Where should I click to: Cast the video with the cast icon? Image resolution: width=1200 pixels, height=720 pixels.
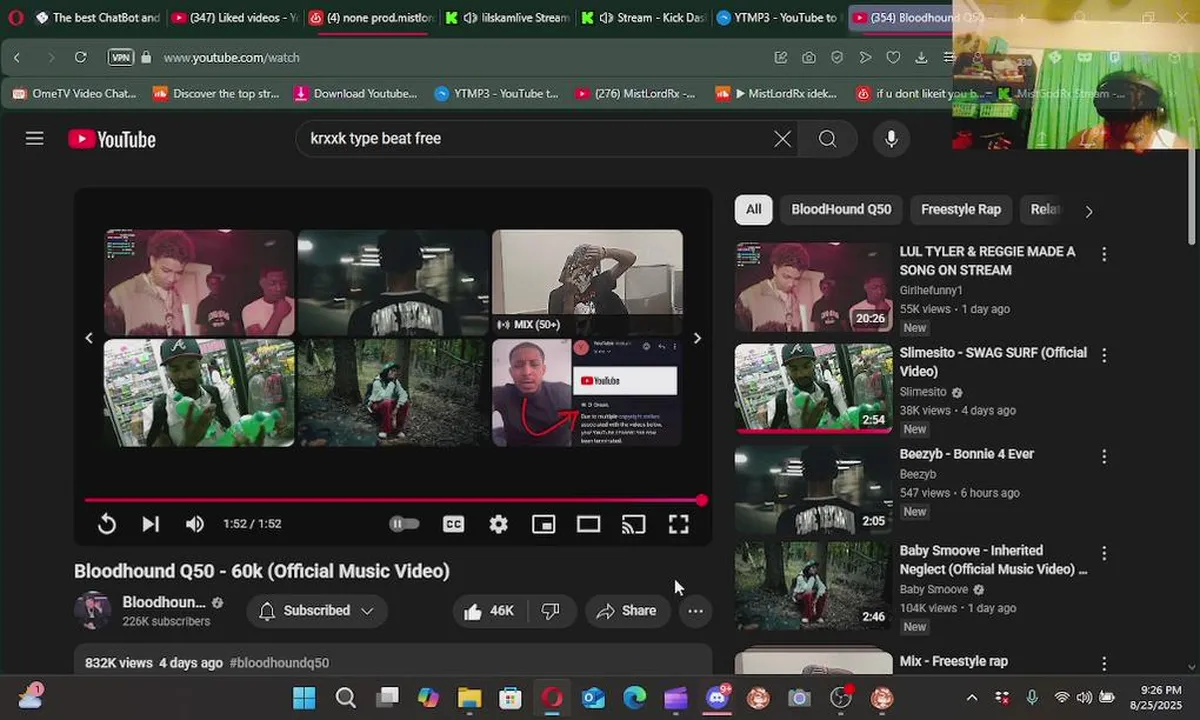pyautogui.click(x=633, y=523)
